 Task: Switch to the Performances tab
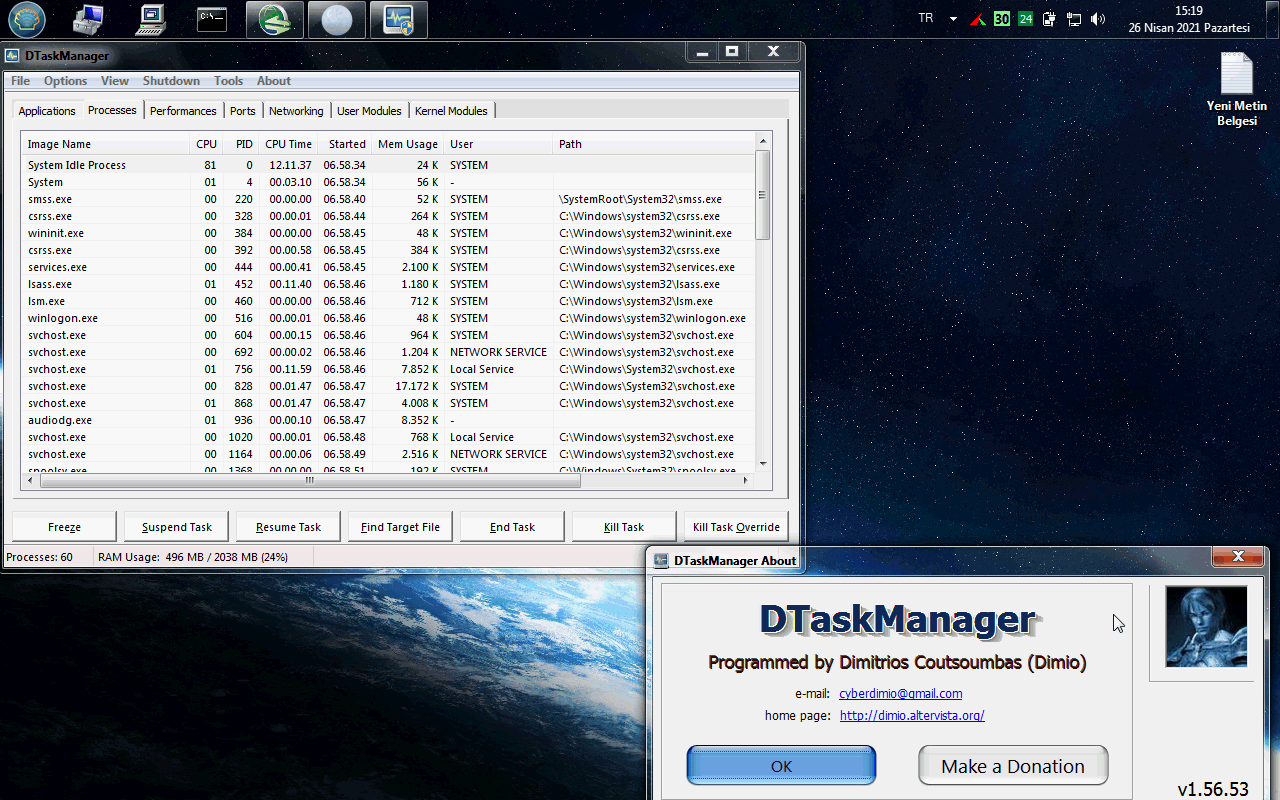pos(183,111)
